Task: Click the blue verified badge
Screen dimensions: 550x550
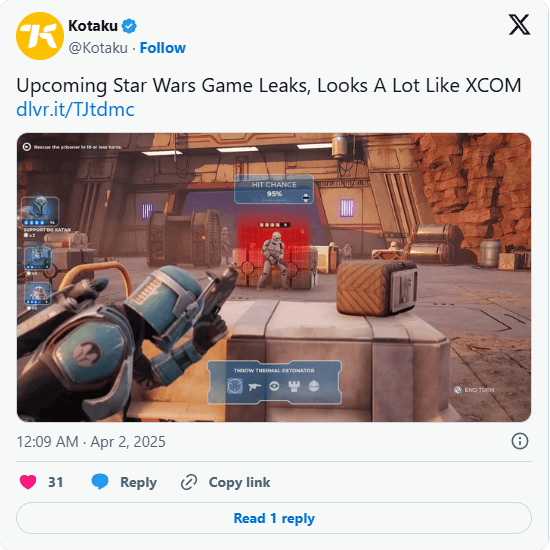Action: point(129,26)
